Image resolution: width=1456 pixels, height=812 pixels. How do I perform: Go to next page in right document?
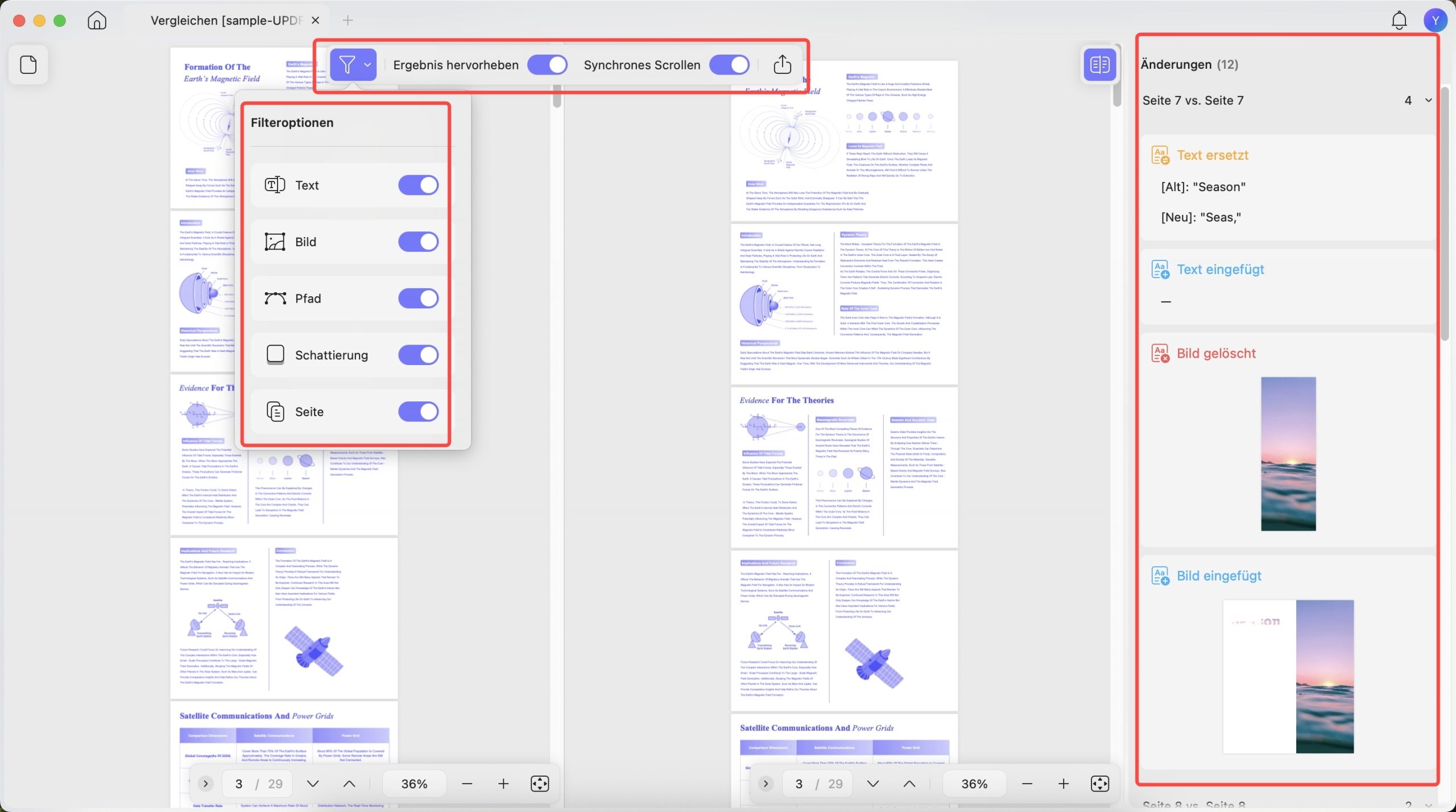point(872,784)
